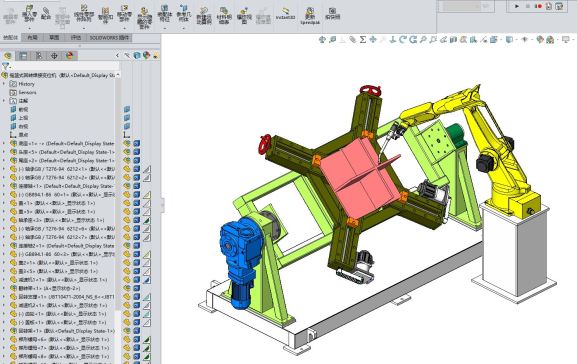Image resolution: width=577 pixels, height=364 pixels.
Task: Switch to the 装配体 ribbon tab
Action: tap(11, 38)
